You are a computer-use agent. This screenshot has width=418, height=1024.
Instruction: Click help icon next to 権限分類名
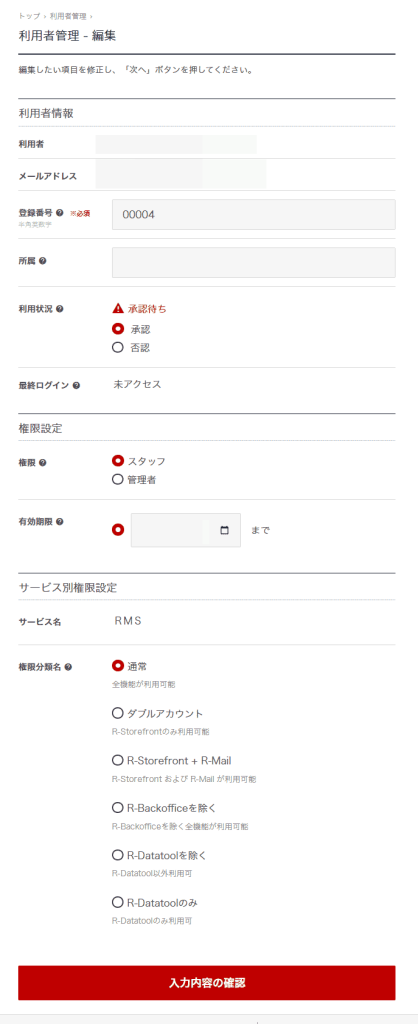[x=69, y=667]
